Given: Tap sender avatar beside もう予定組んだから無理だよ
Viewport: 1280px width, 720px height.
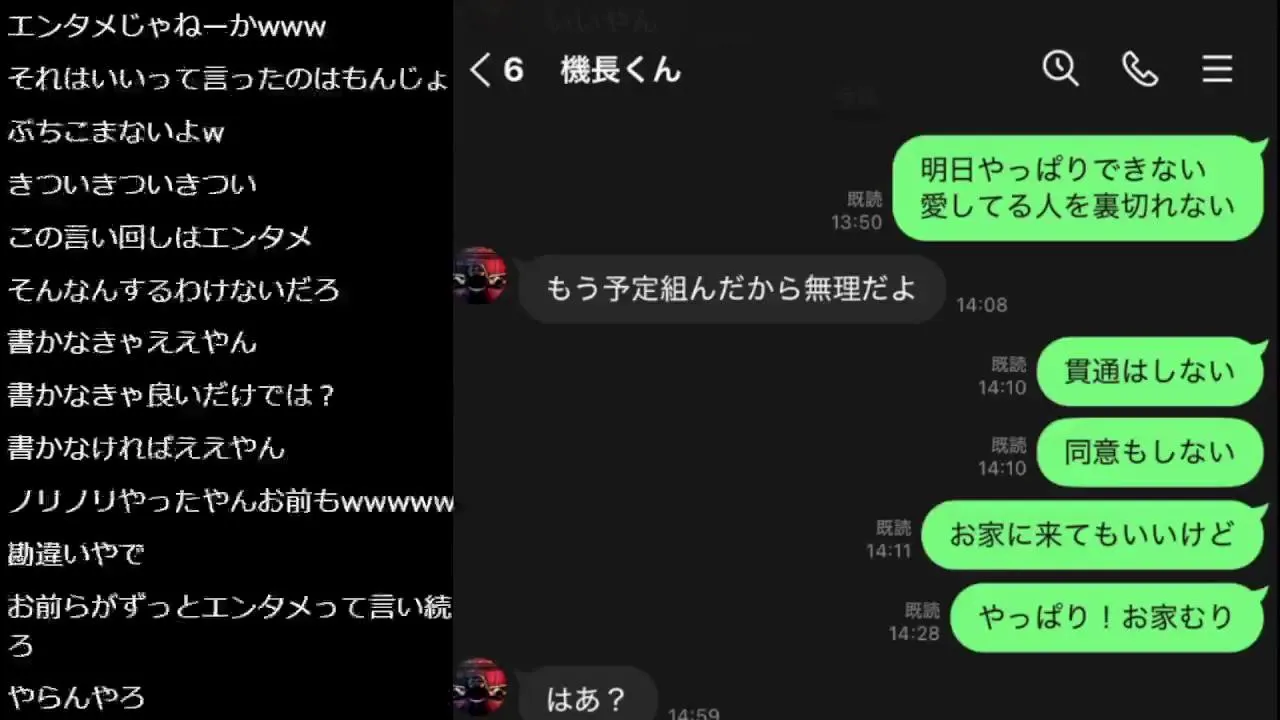Looking at the screenshot, I should click(481, 276).
